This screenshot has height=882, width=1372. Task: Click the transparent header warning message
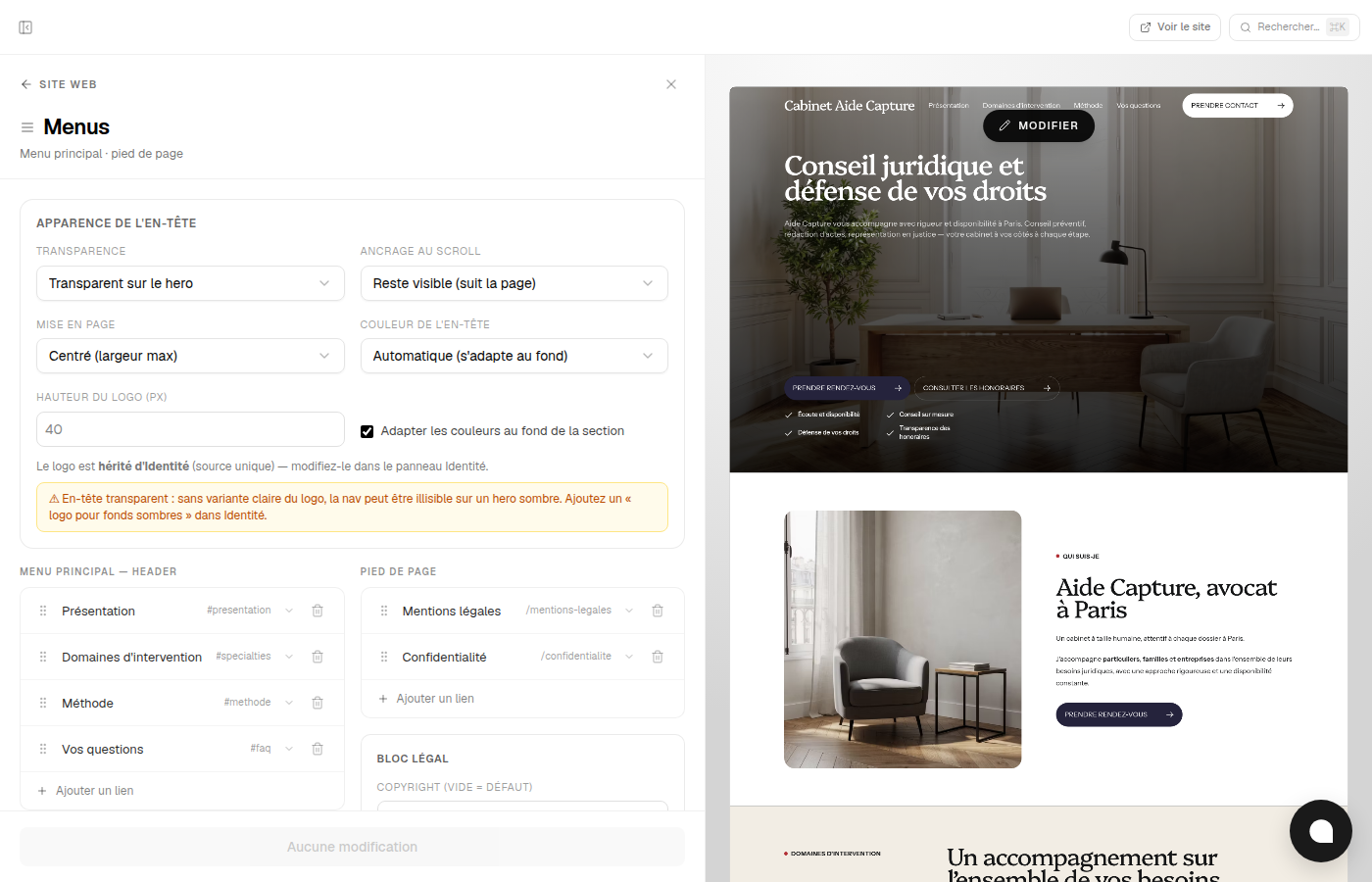(352, 507)
